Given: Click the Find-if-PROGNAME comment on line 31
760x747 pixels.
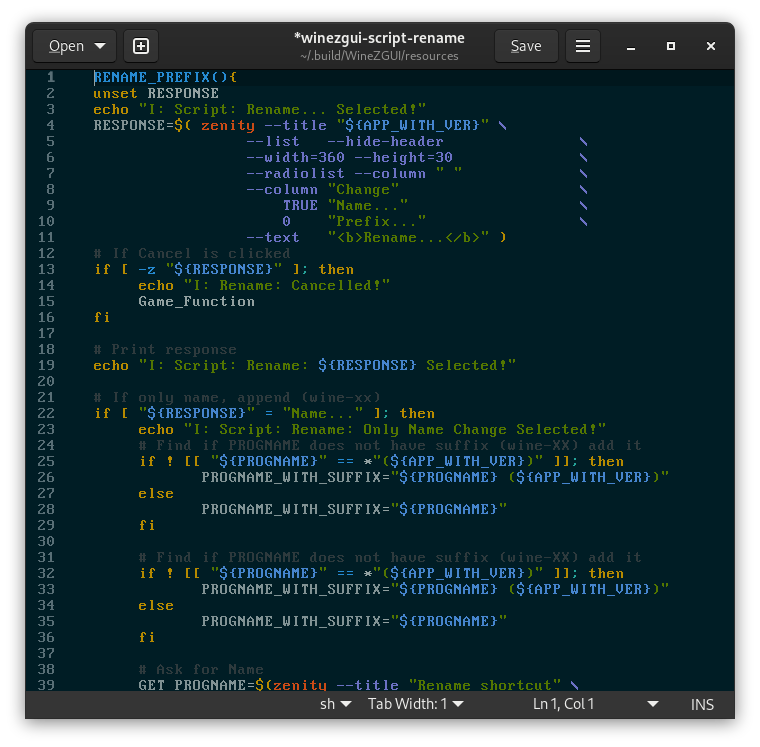Looking at the screenshot, I should click(x=390, y=557).
